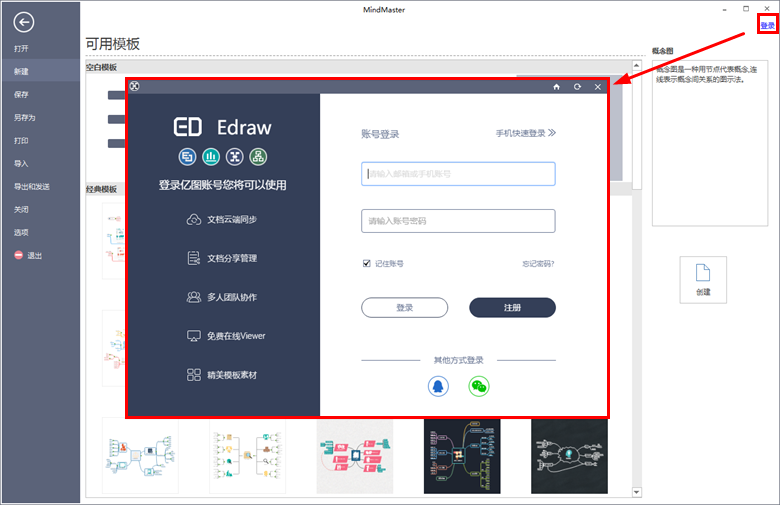The width and height of the screenshot is (780, 505).
Task: Focus the account password field
Action: (x=458, y=221)
